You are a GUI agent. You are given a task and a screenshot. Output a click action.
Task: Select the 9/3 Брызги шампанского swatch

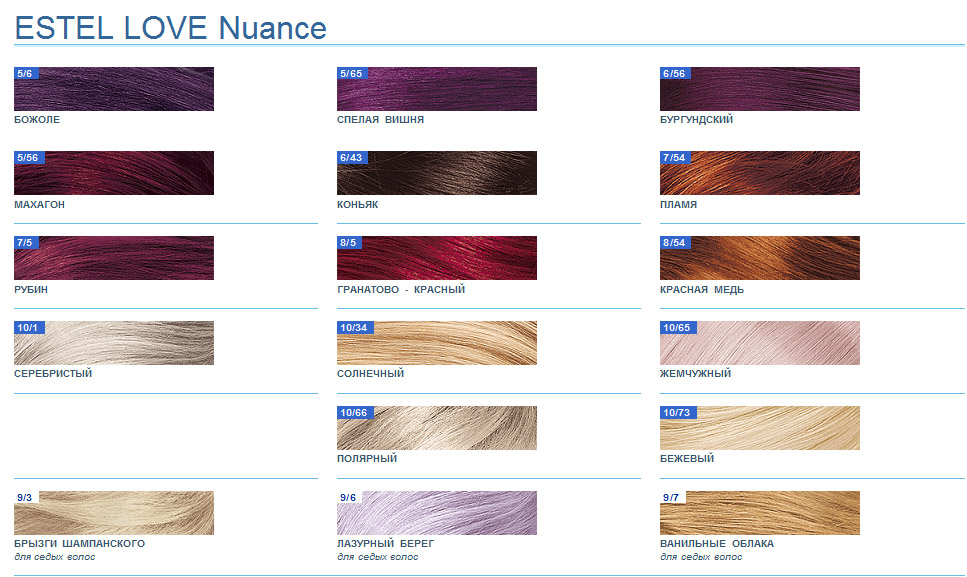click(114, 513)
